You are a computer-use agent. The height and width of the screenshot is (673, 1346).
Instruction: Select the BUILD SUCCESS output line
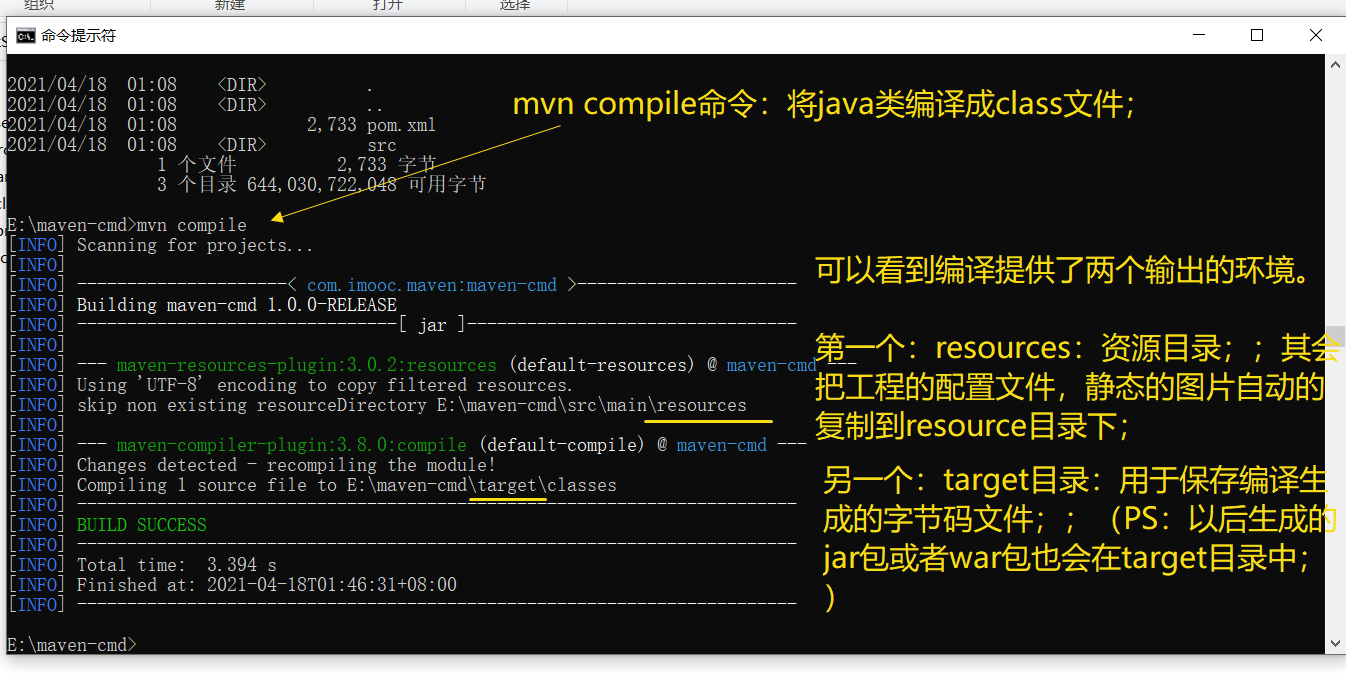(141, 524)
